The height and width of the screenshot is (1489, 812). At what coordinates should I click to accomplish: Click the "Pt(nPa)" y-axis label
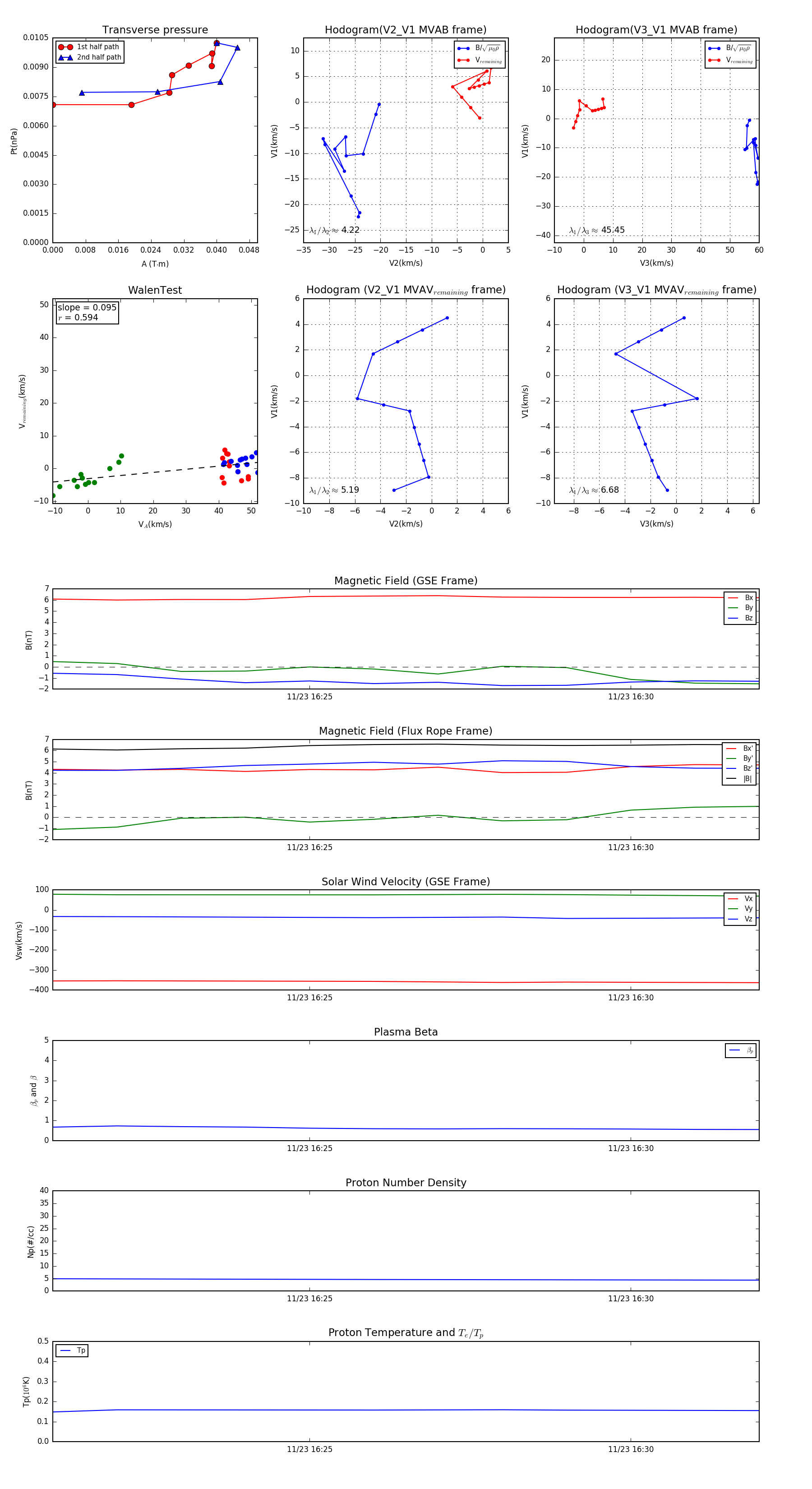tap(14, 141)
